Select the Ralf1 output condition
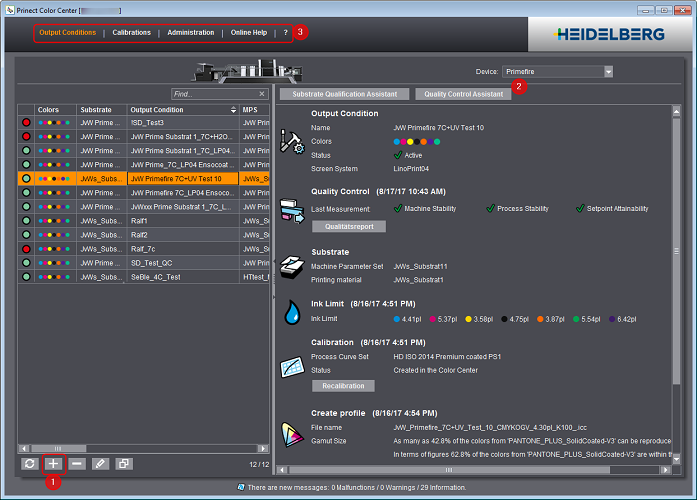The height and width of the screenshot is (500, 697). point(144,221)
